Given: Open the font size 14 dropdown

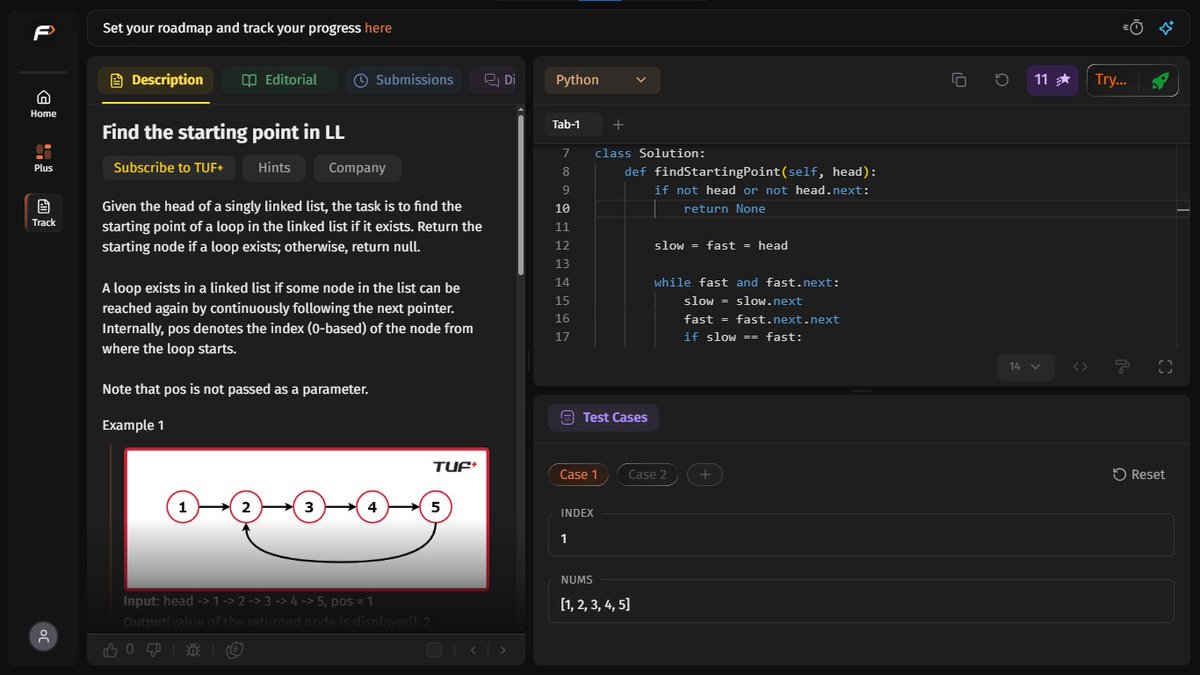Looking at the screenshot, I should tap(1025, 367).
